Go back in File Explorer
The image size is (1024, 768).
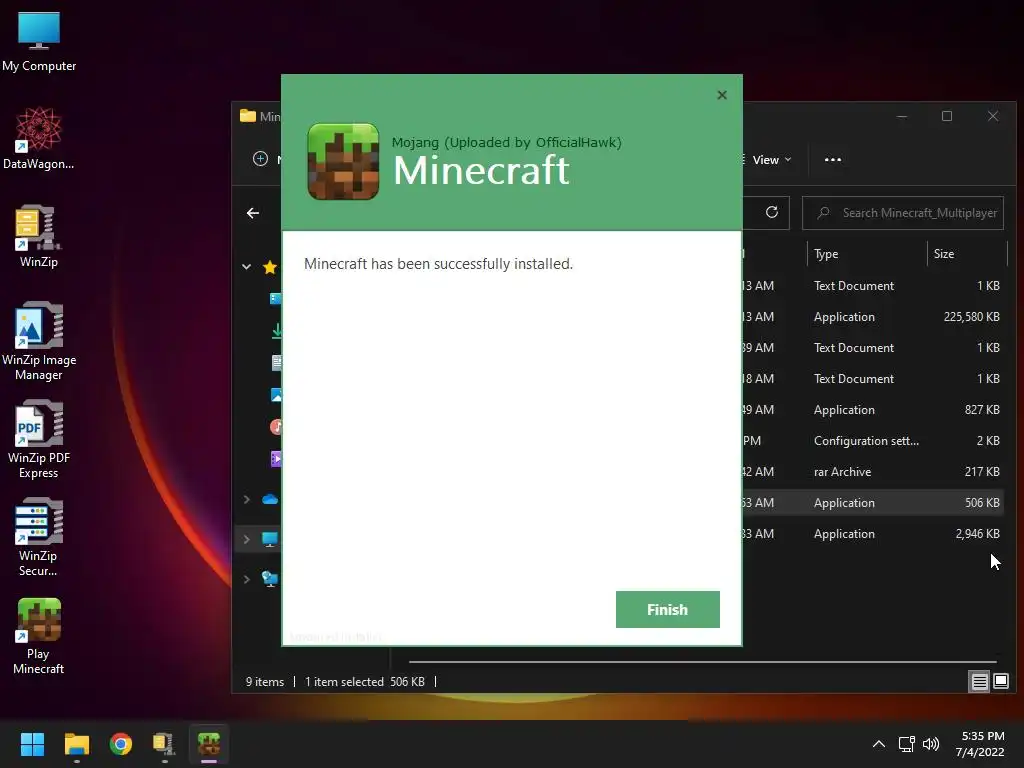253,213
